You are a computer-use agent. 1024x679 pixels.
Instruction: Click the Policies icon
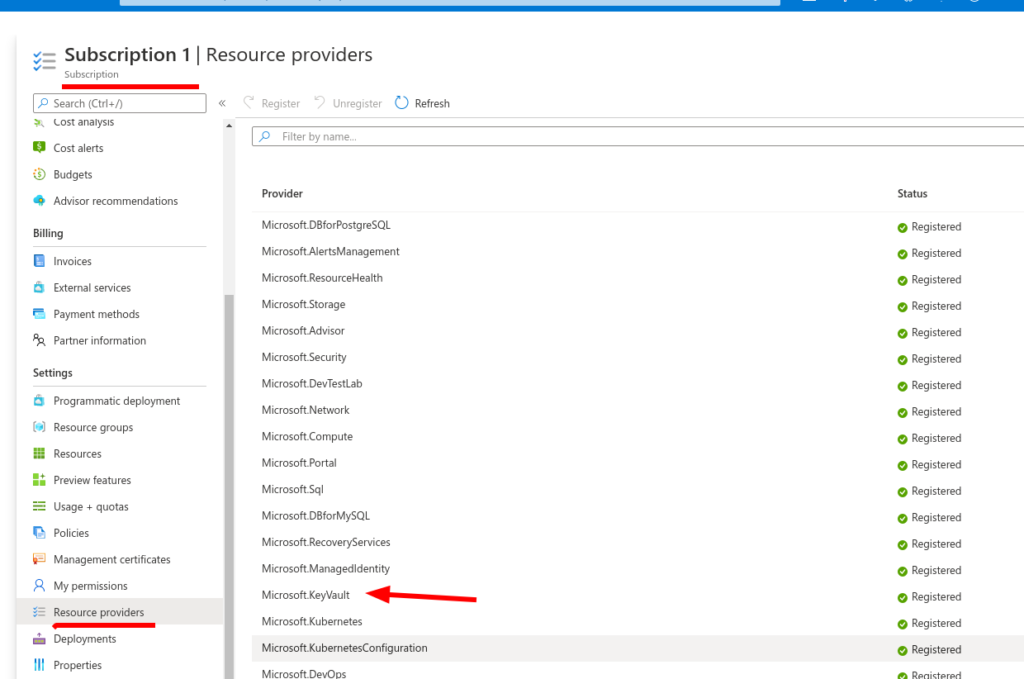pos(39,533)
